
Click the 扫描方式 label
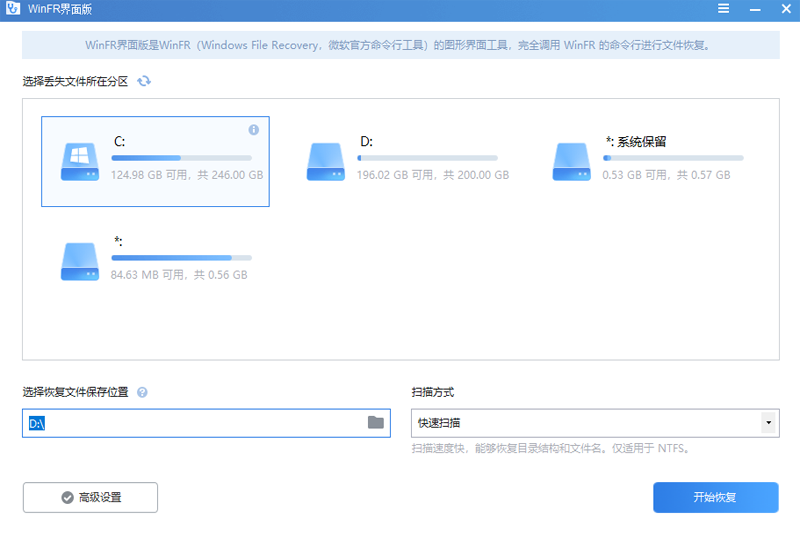click(x=433, y=392)
